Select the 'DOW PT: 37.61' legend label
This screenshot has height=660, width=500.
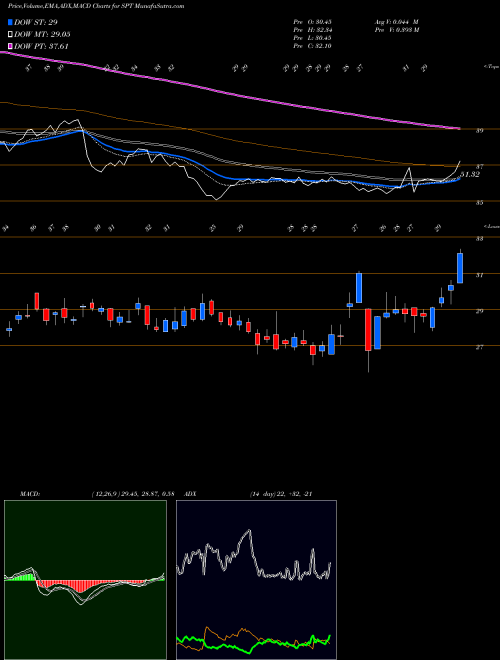(x=41, y=46)
